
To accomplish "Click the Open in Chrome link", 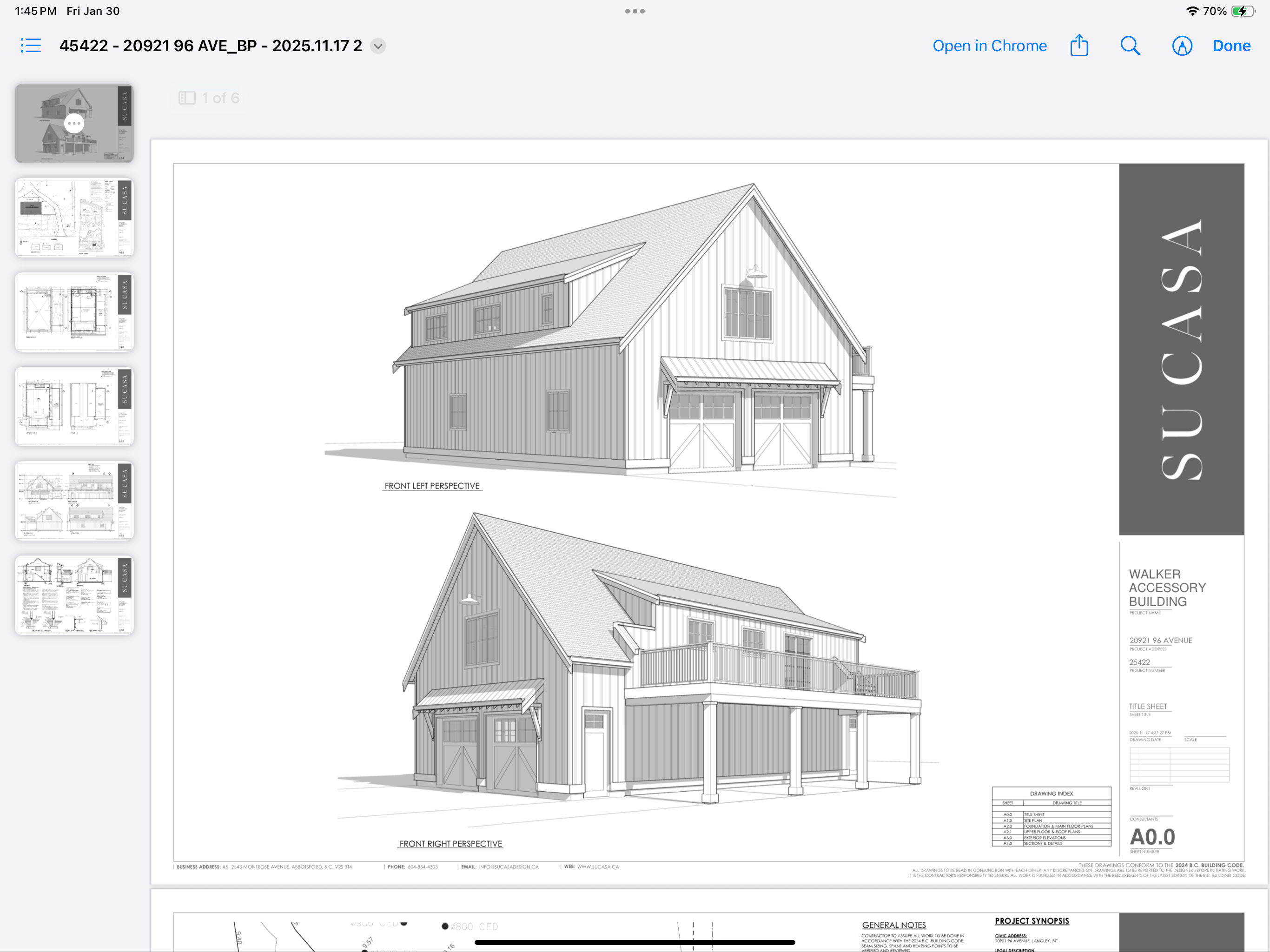I will (x=989, y=46).
